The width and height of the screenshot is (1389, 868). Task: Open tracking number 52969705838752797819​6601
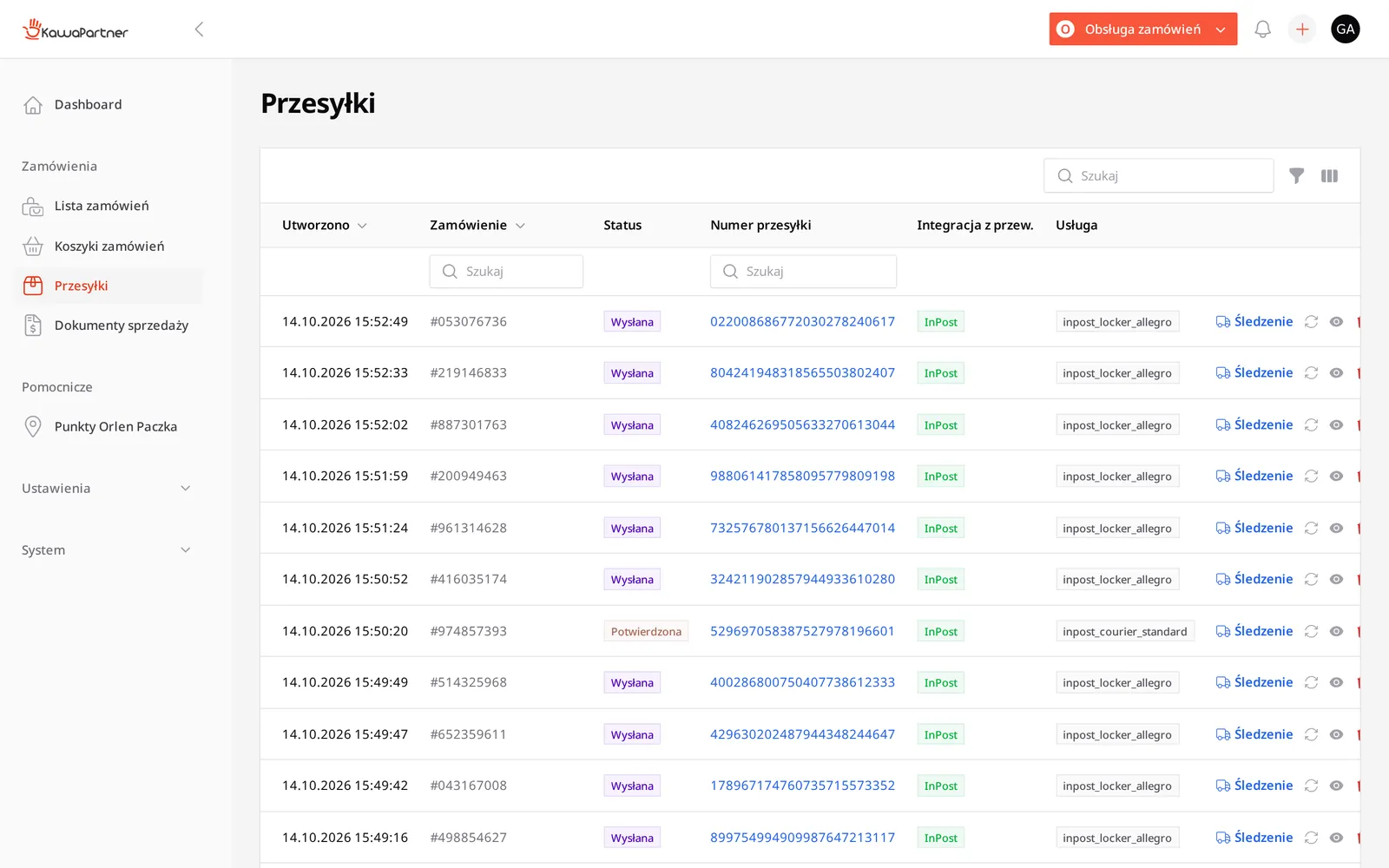[x=802, y=632]
